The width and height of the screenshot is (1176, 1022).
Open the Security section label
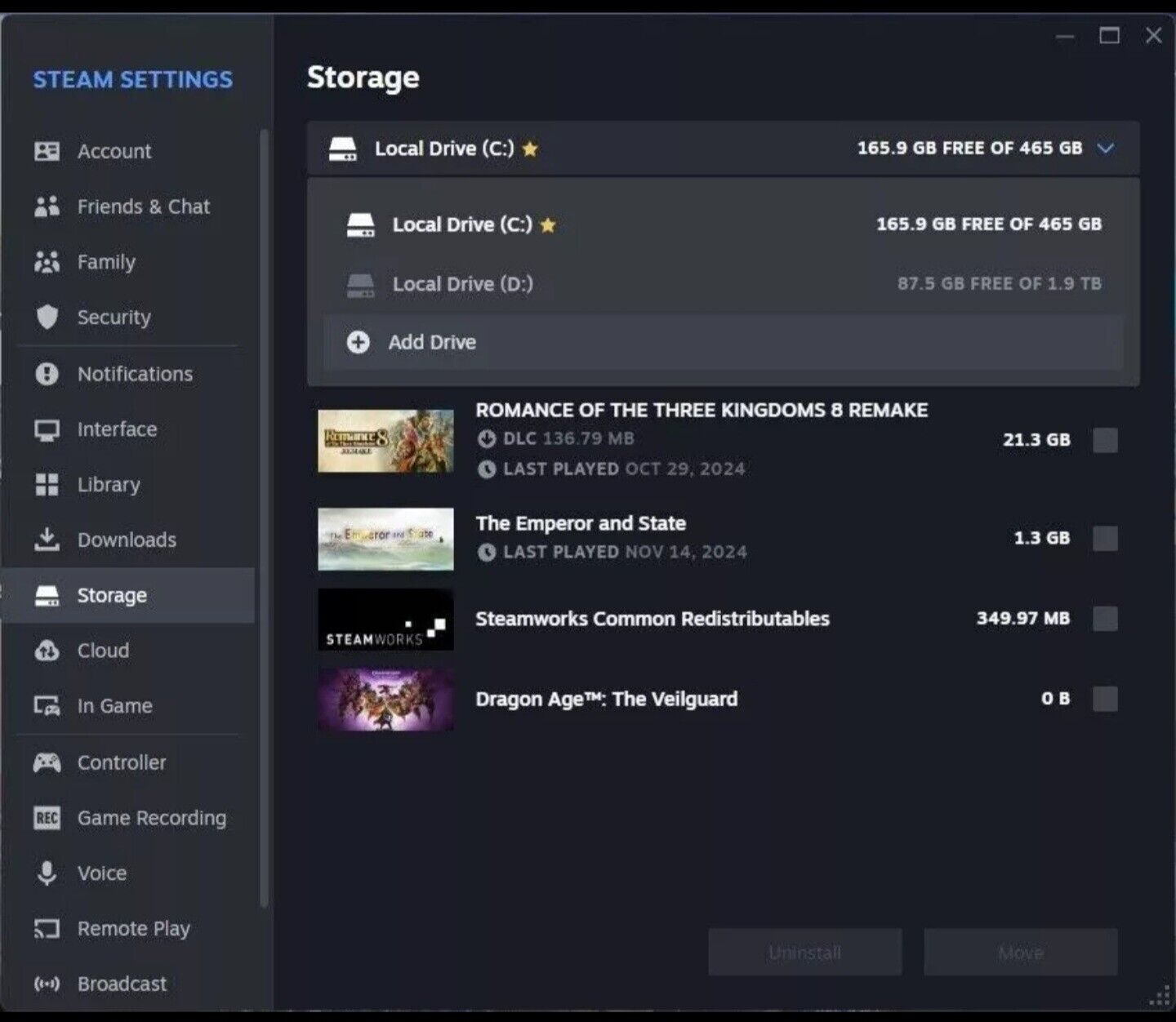(x=114, y=318)
